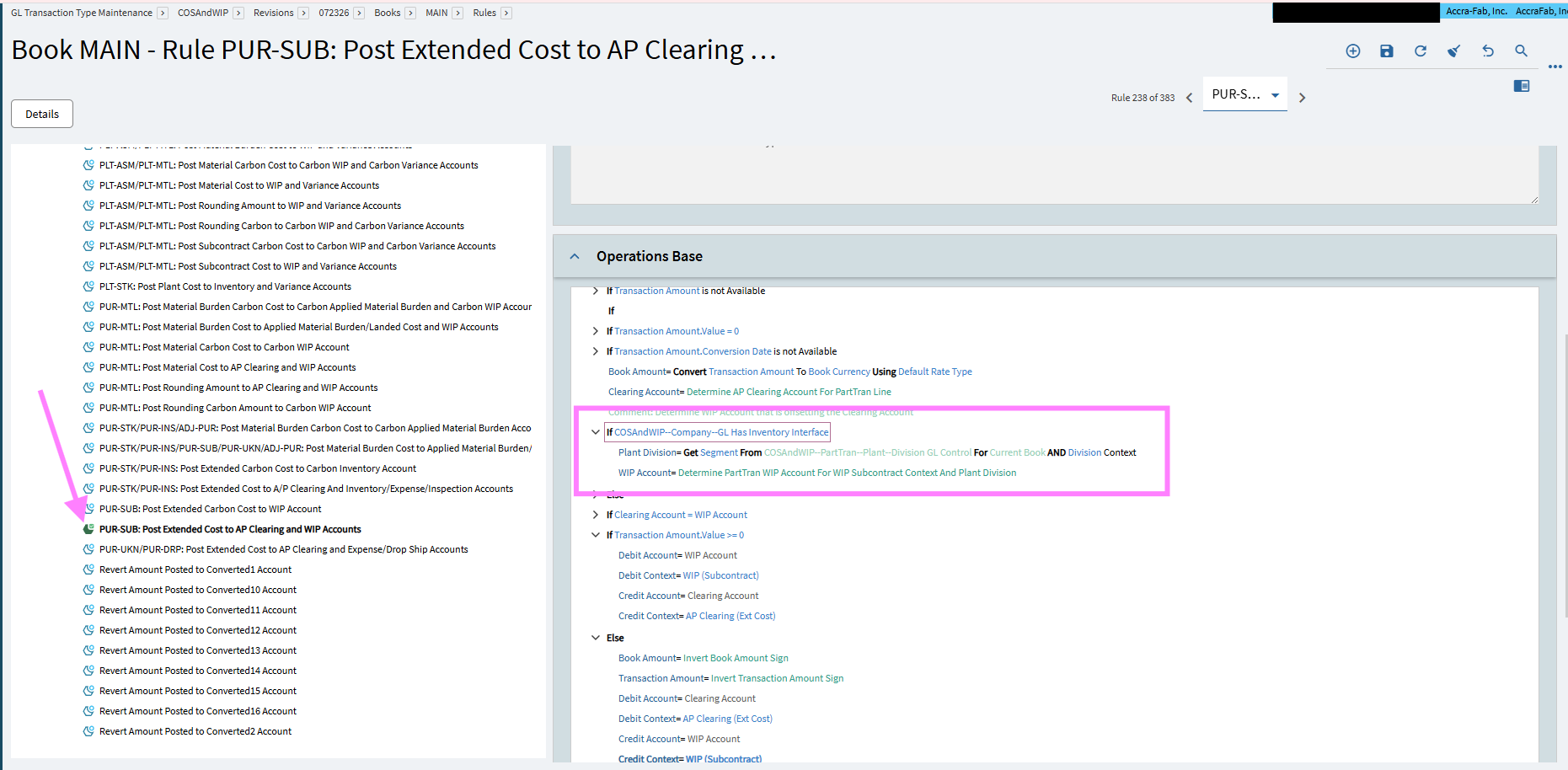Screen dimensions: 1568x770
Task: Open GL Transaction Type Maintenance breadcrumb
Action: tap(82, 13)
